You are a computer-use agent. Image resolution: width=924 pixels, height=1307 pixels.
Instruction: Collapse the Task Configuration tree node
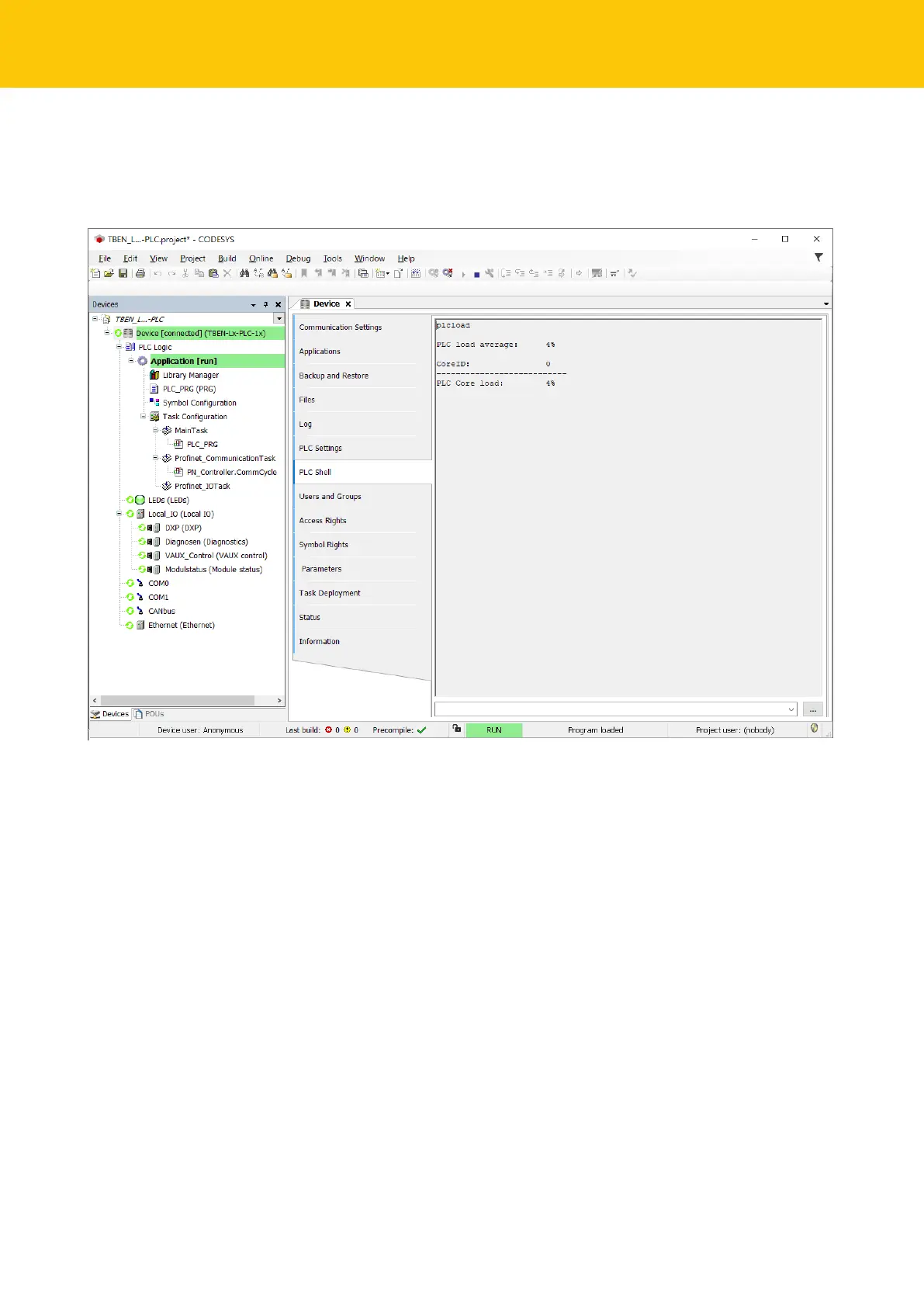(x=143, y=416)
